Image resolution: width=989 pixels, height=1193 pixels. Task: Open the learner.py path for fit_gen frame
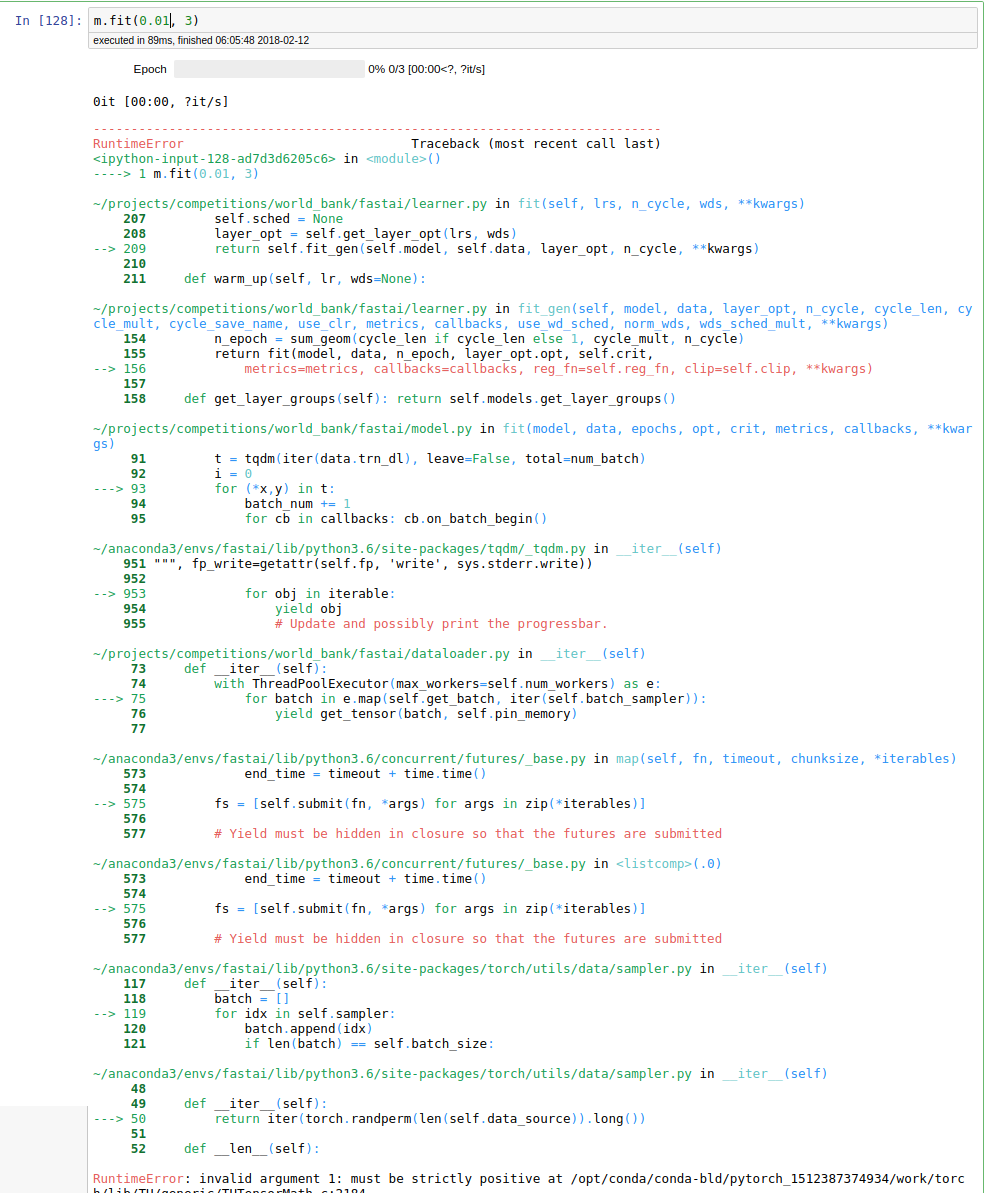(290, 309)
